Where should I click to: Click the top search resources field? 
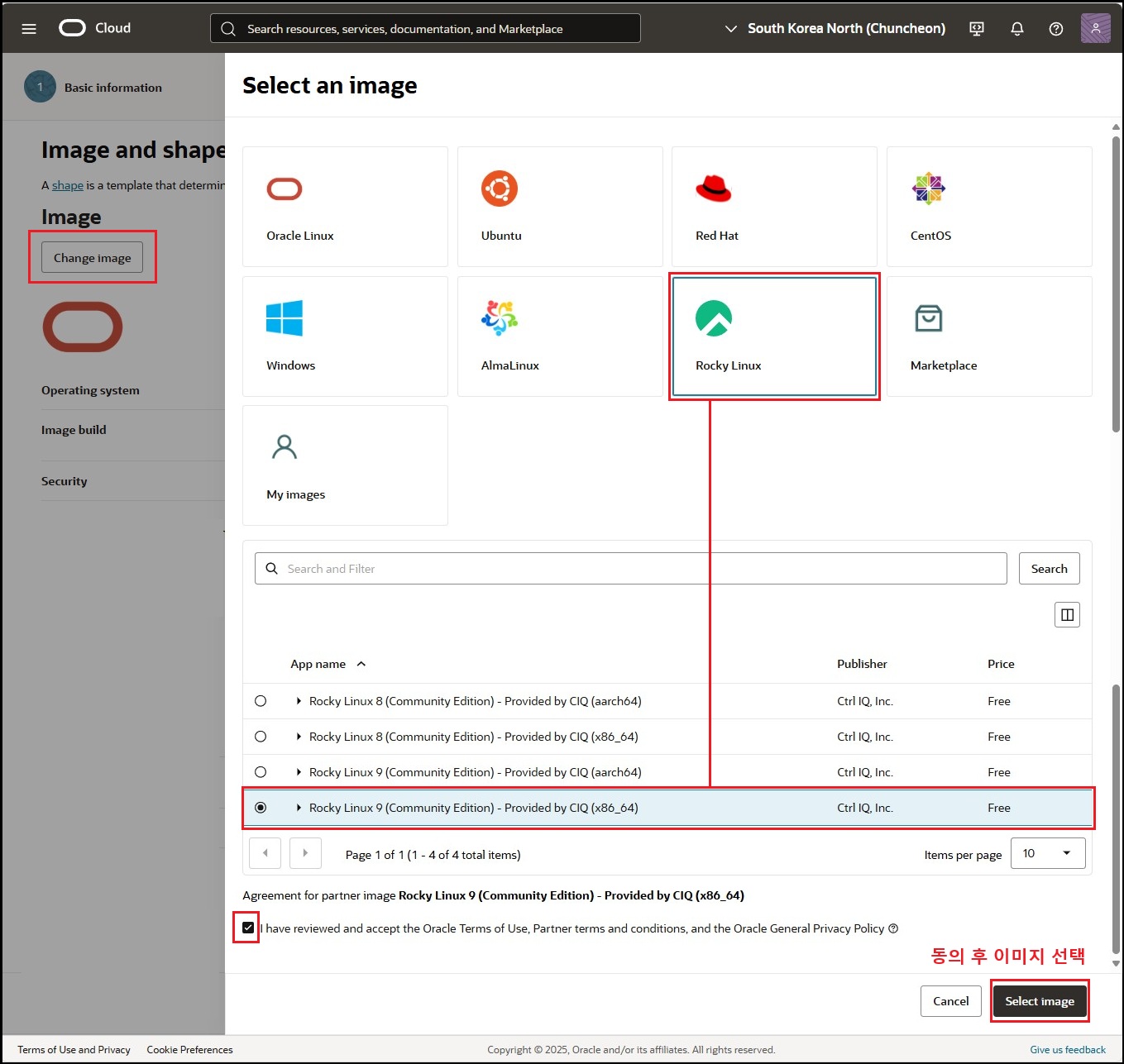point(425,29)
